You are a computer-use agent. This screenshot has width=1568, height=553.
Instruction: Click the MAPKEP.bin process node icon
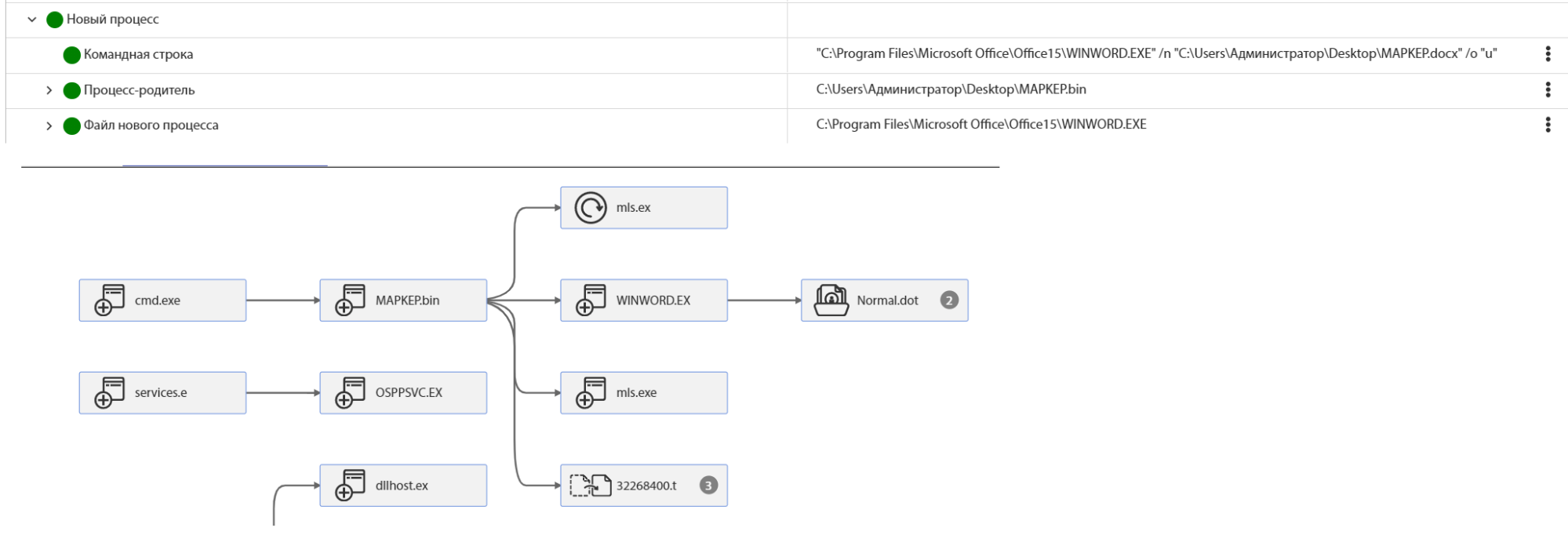(x=350, y=300)
